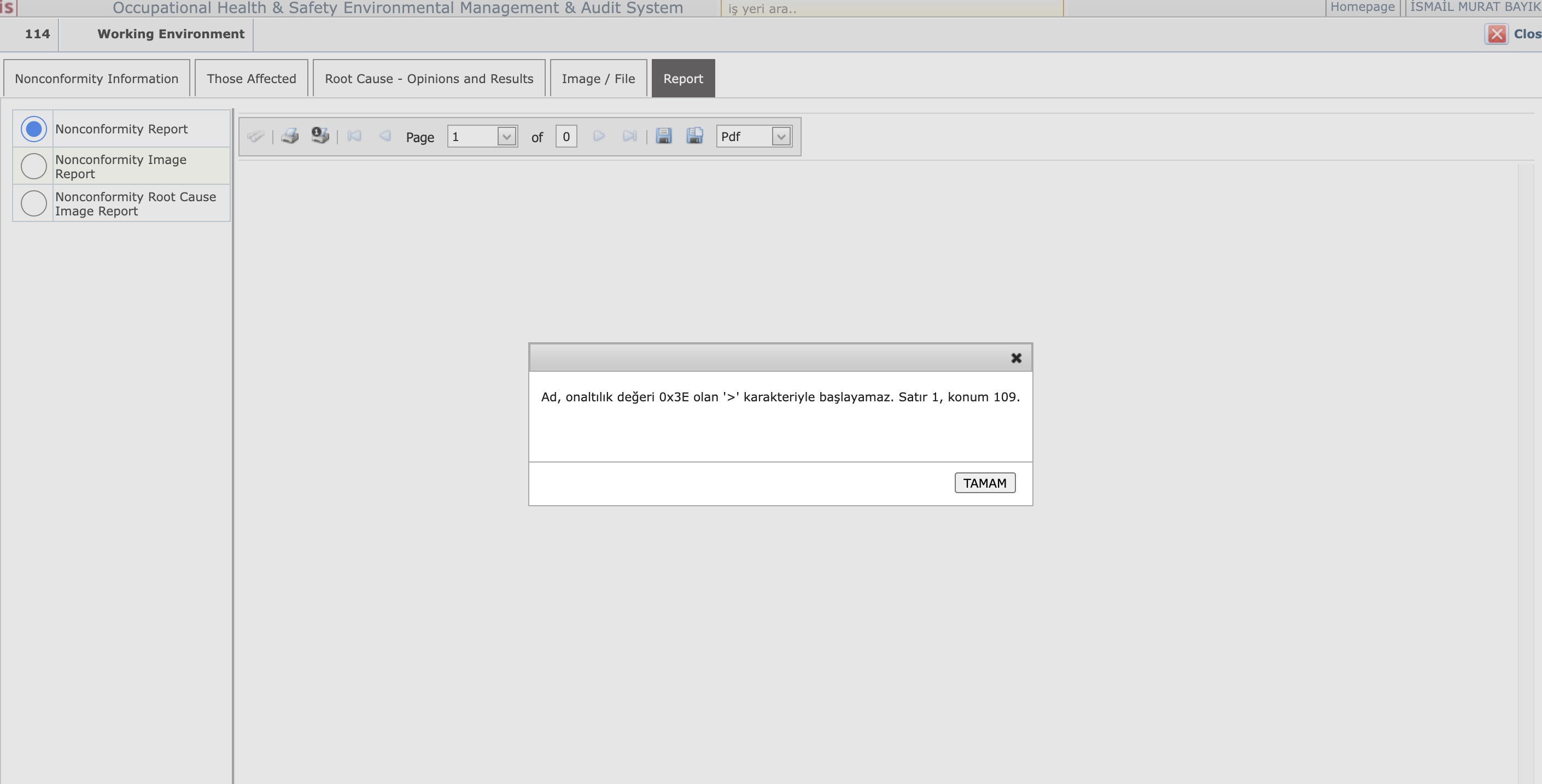Dismiss the error dialog with X

(x=1016, y=358)
